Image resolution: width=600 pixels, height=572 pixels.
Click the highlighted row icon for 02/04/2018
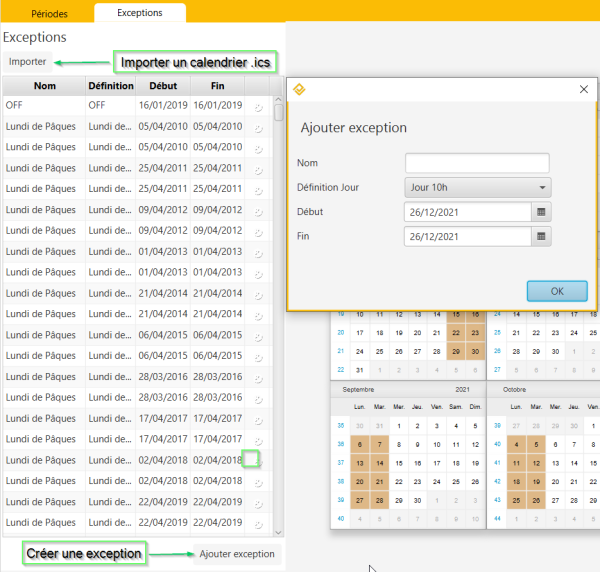point(251,459)
